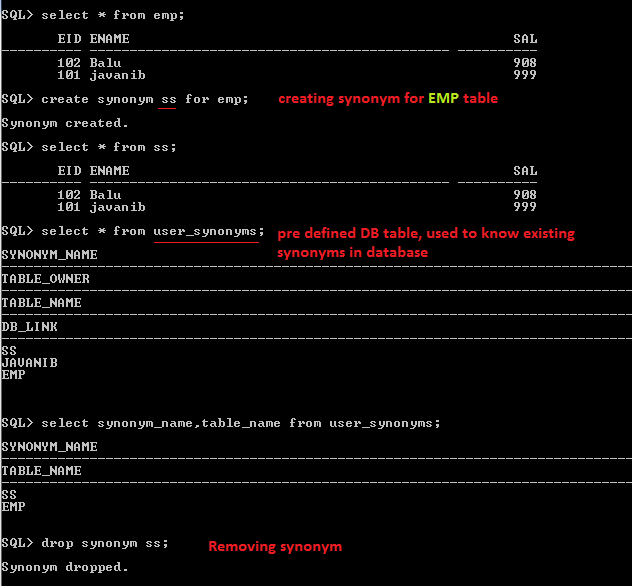
Task: Select EID 101 in the ss query result
Action: pos(69,207)
